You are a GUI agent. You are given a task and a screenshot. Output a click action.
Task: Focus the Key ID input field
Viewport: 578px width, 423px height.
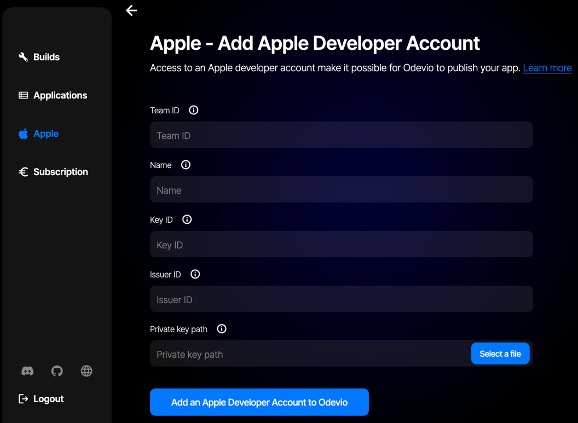pos(341,244)
